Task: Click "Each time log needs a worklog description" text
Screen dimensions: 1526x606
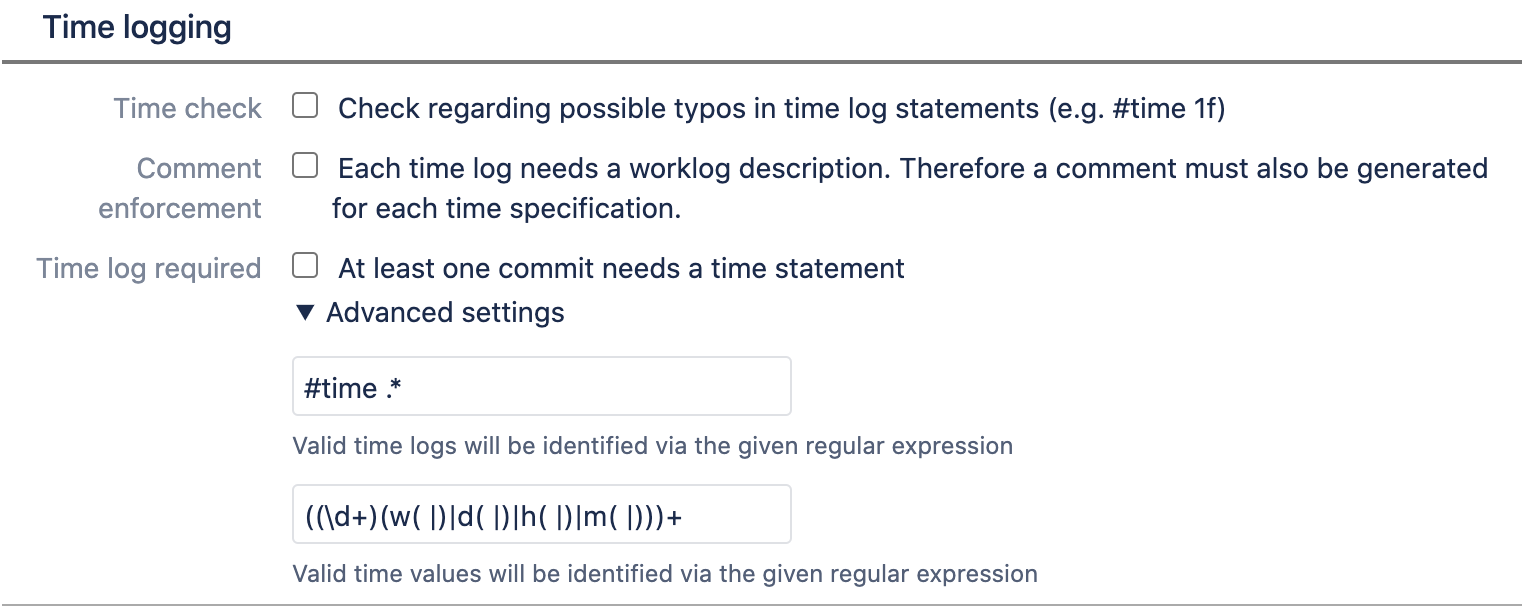Action: [612, 168]
